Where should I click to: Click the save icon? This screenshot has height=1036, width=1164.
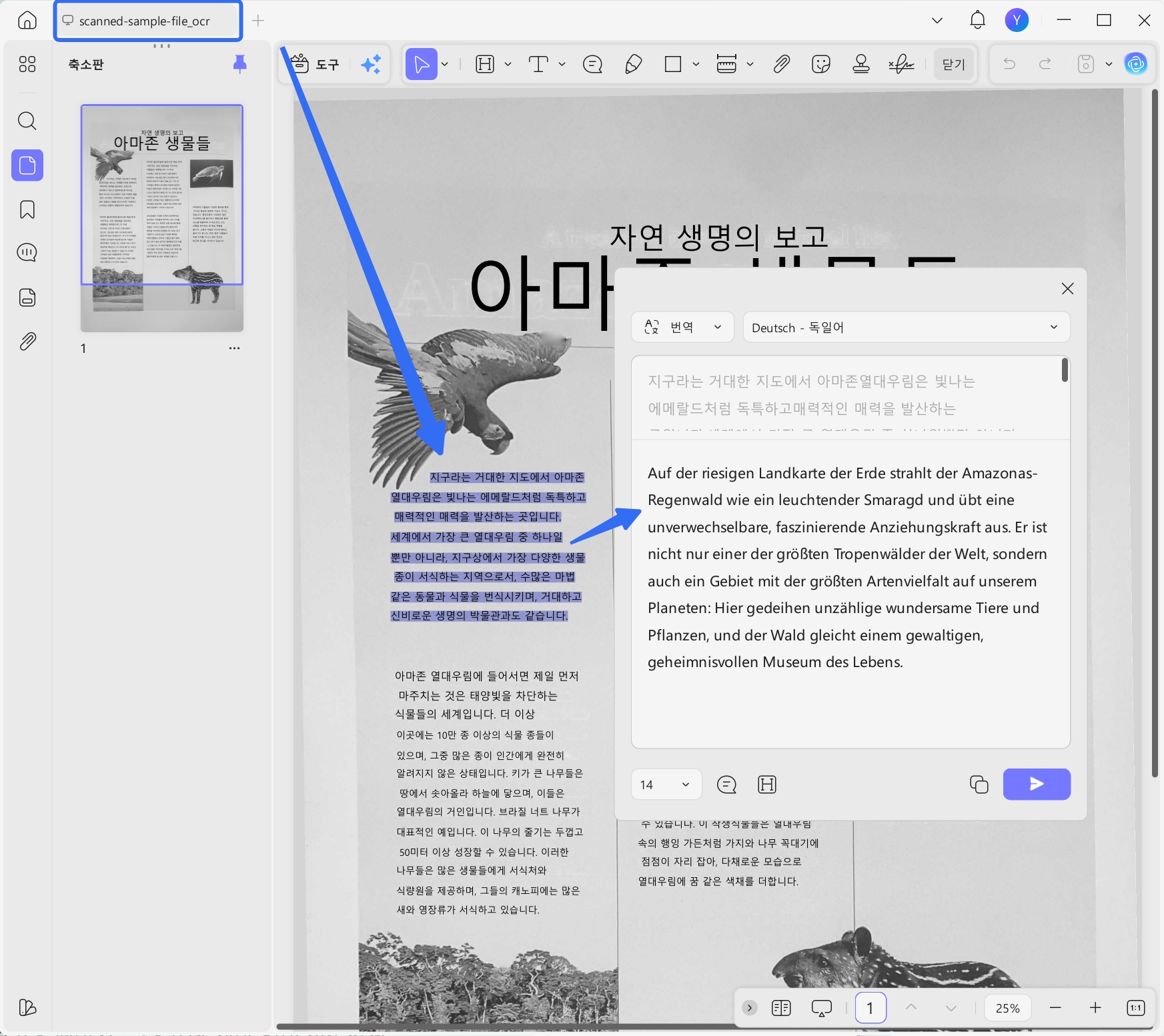(x=1086, y=64)
